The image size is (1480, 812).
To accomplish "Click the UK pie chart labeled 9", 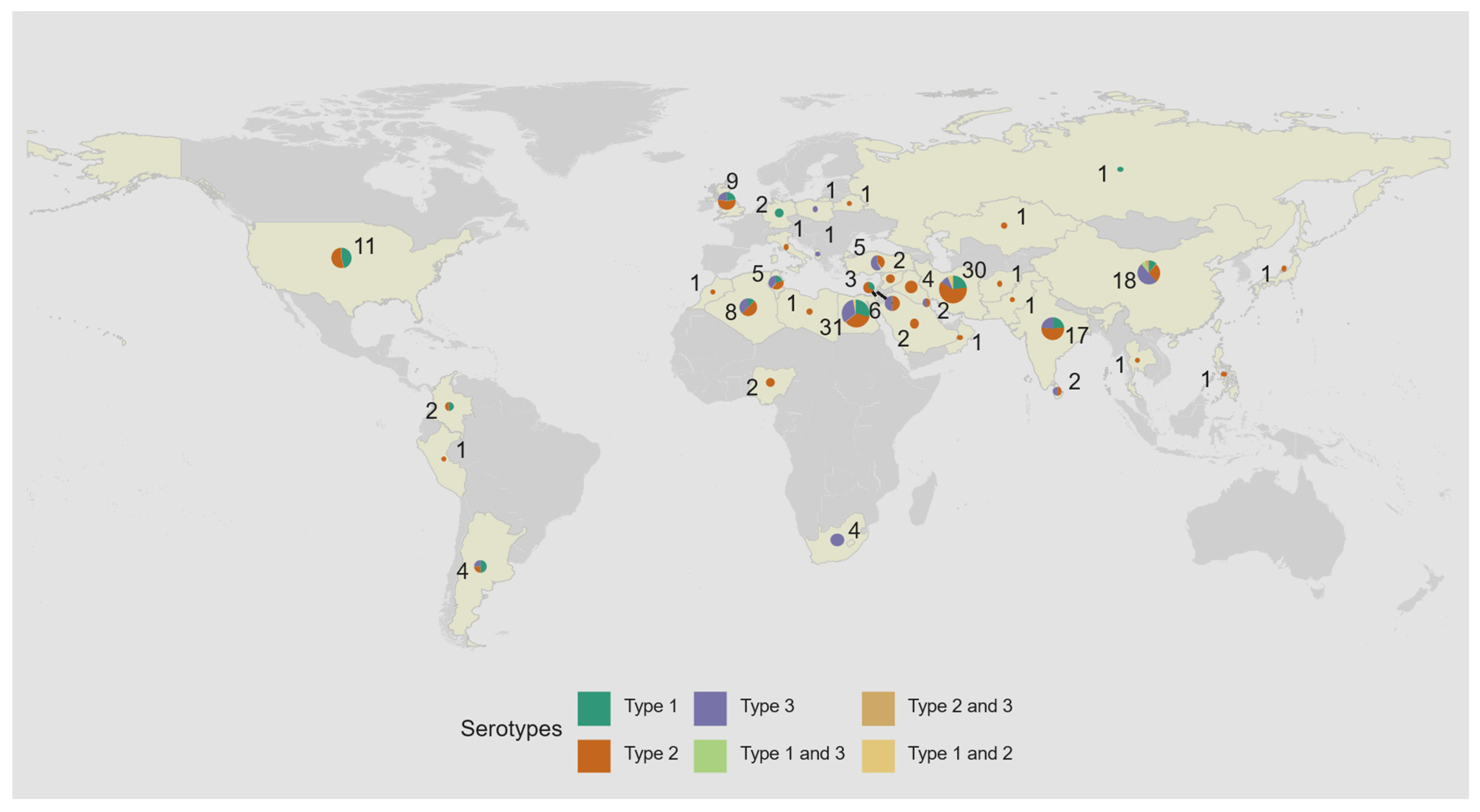I will [x=727, y=201].
